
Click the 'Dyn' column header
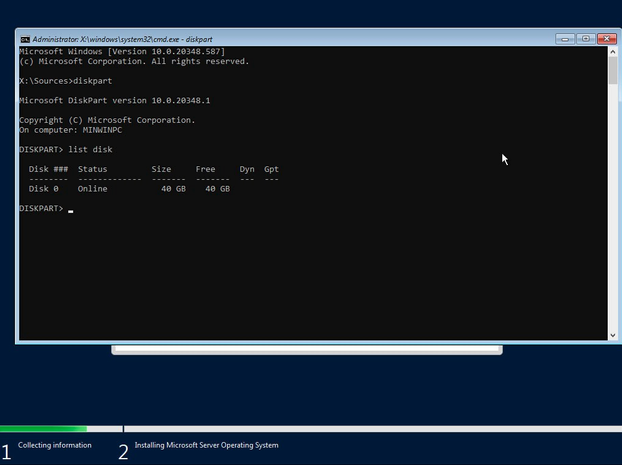(x=247, y=169)
